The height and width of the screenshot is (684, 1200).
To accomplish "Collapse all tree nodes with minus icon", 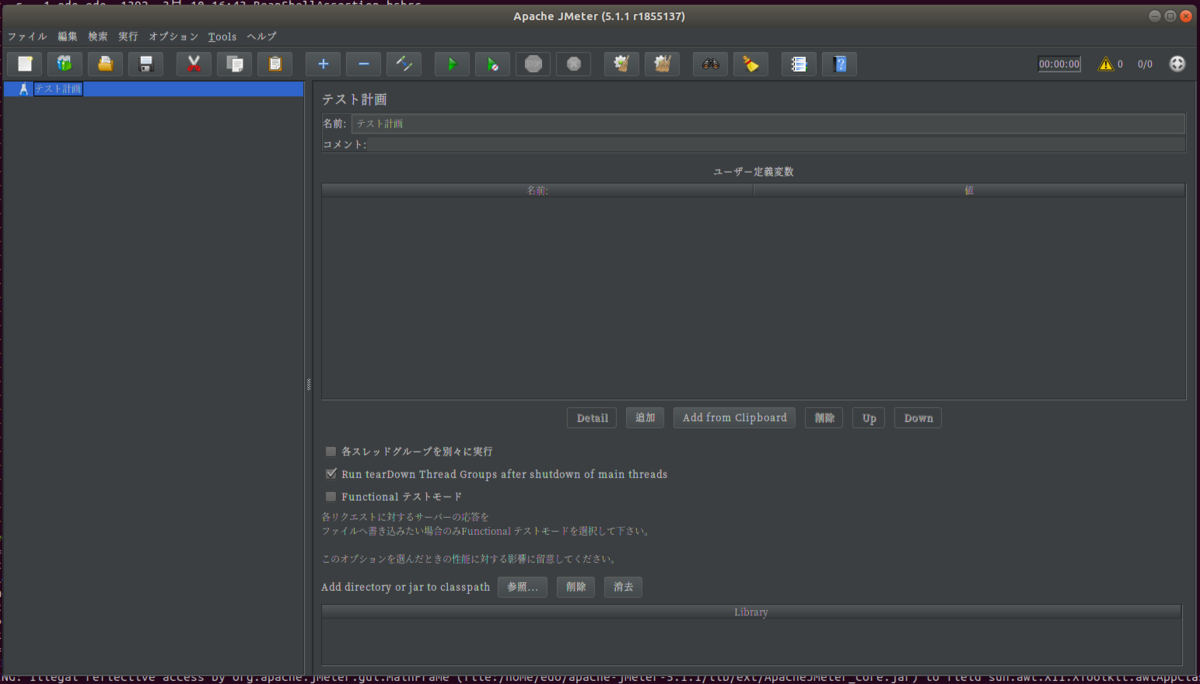I will tap(363, 63).
